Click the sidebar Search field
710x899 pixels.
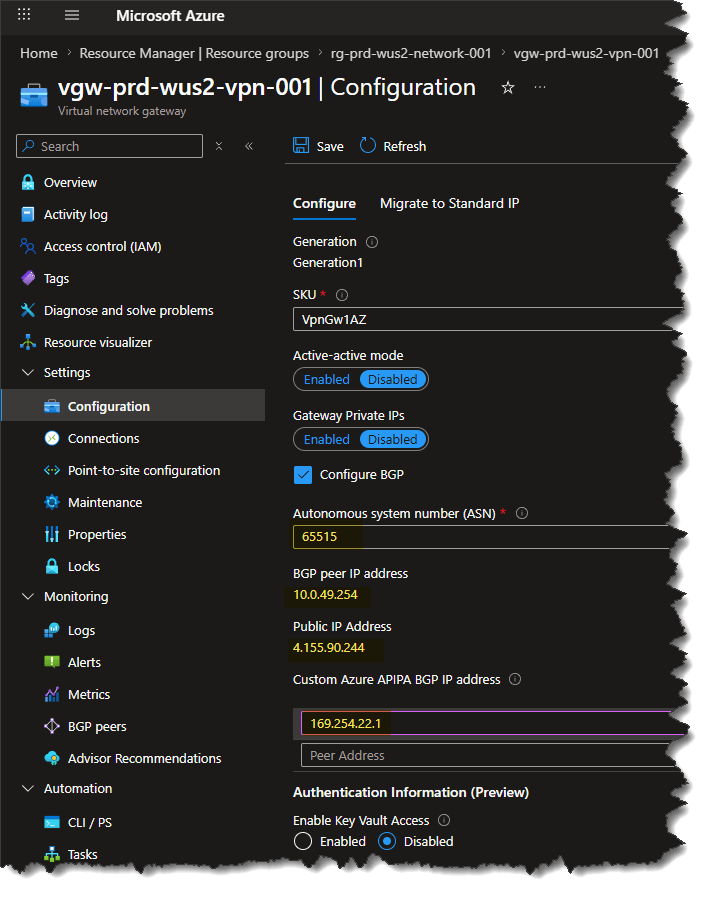point(110,146)
